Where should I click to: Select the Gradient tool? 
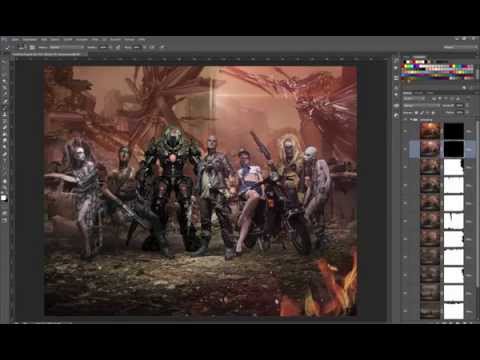click(5, 135)
